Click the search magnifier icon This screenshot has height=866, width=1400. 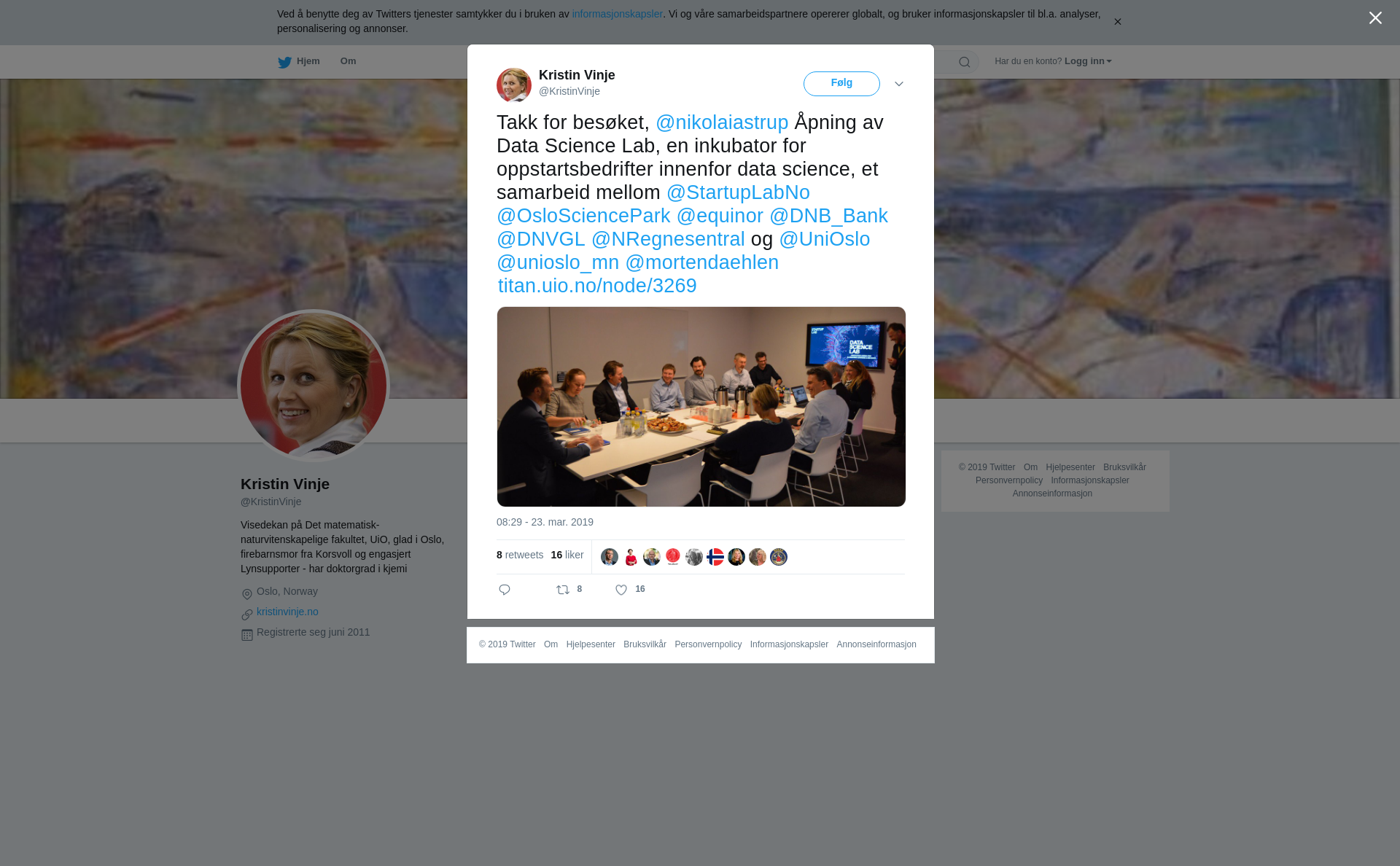(x=965, y=62)
